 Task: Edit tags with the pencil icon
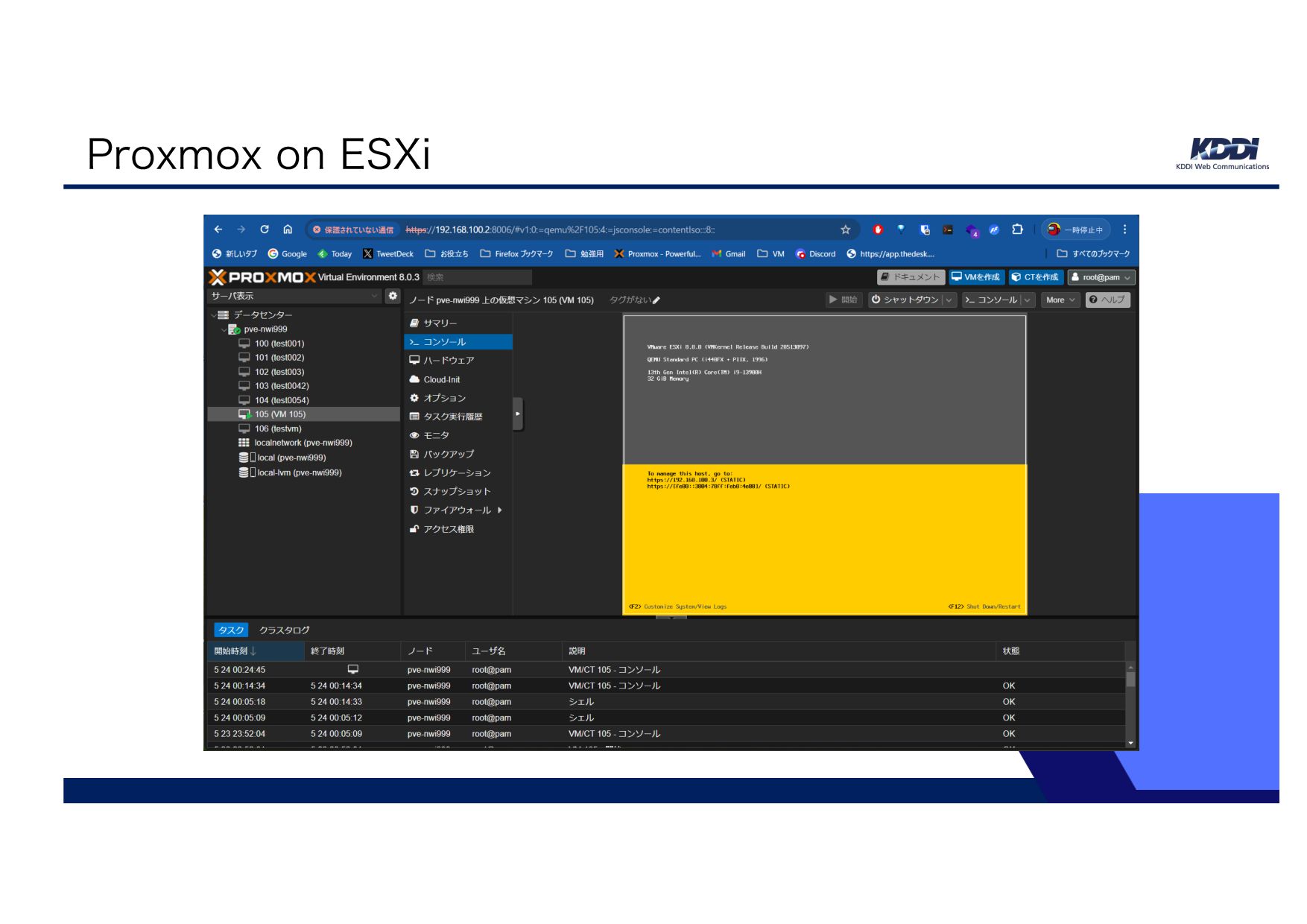[656, 300]
